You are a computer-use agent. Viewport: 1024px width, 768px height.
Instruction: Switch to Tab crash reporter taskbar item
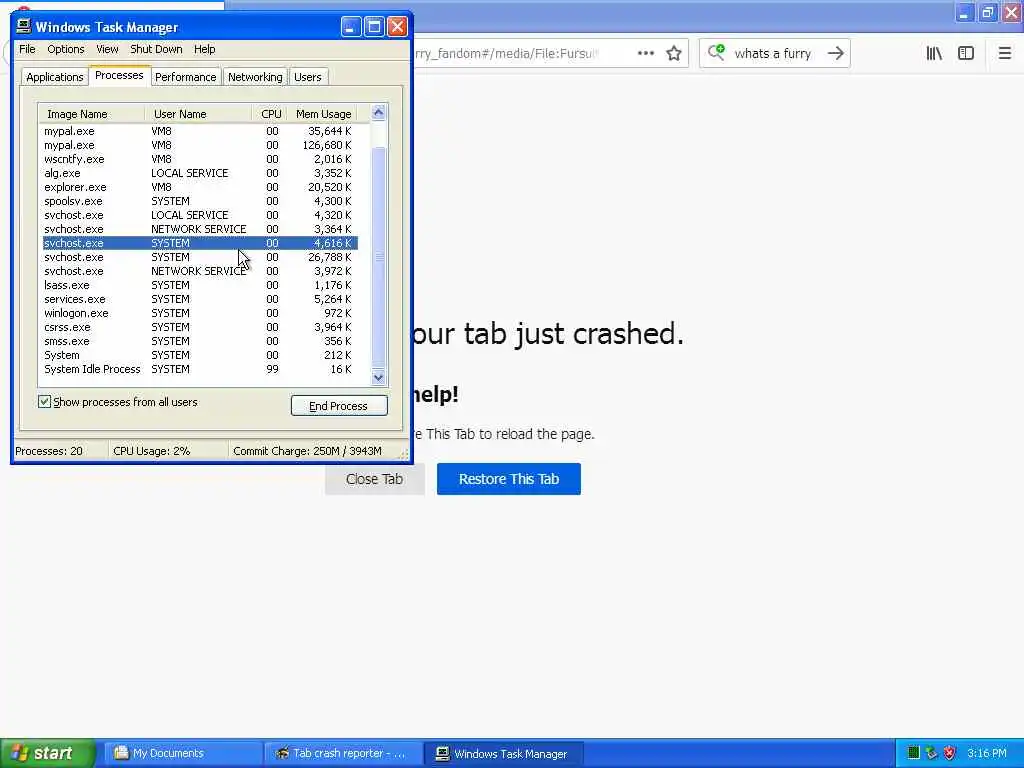click(x=342, y=753)
